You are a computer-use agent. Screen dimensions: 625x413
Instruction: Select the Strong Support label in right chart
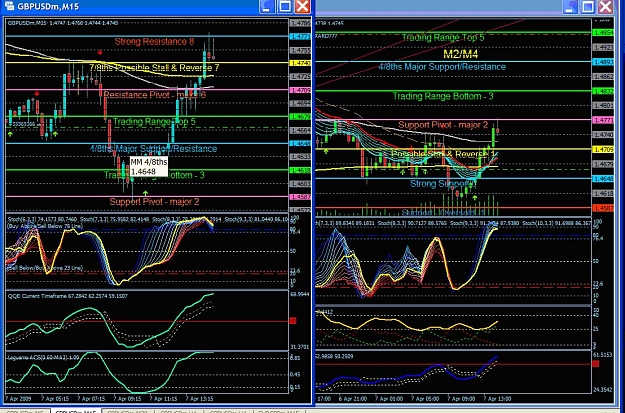(x=442, y=184)
